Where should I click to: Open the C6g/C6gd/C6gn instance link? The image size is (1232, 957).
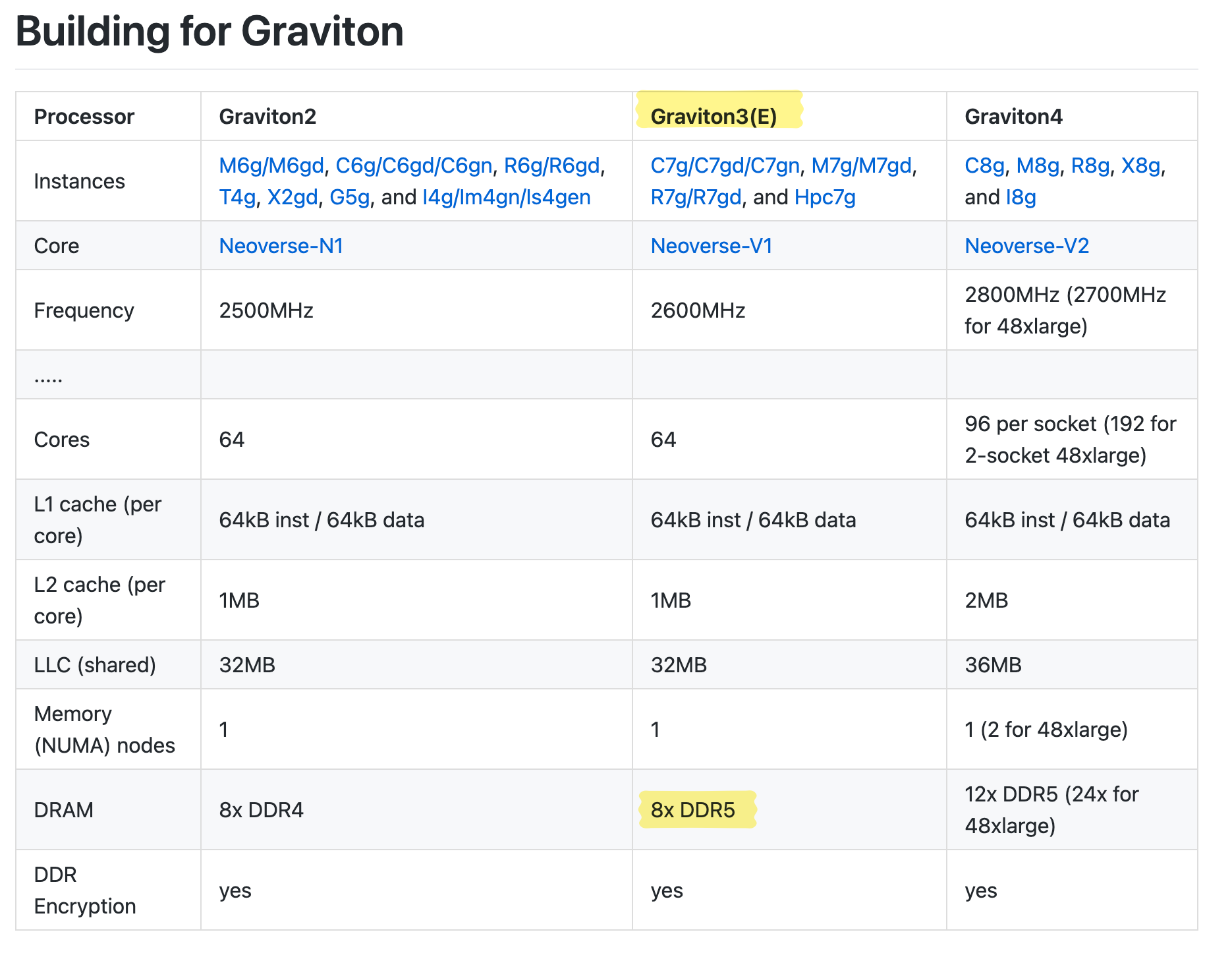click(x=414, y=165)
